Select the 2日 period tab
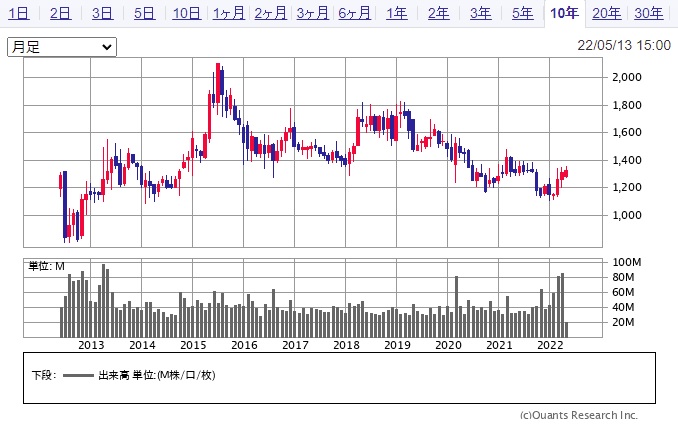This screenshot has height=425, width=678. pyautogui.click(x=61, y=13)
